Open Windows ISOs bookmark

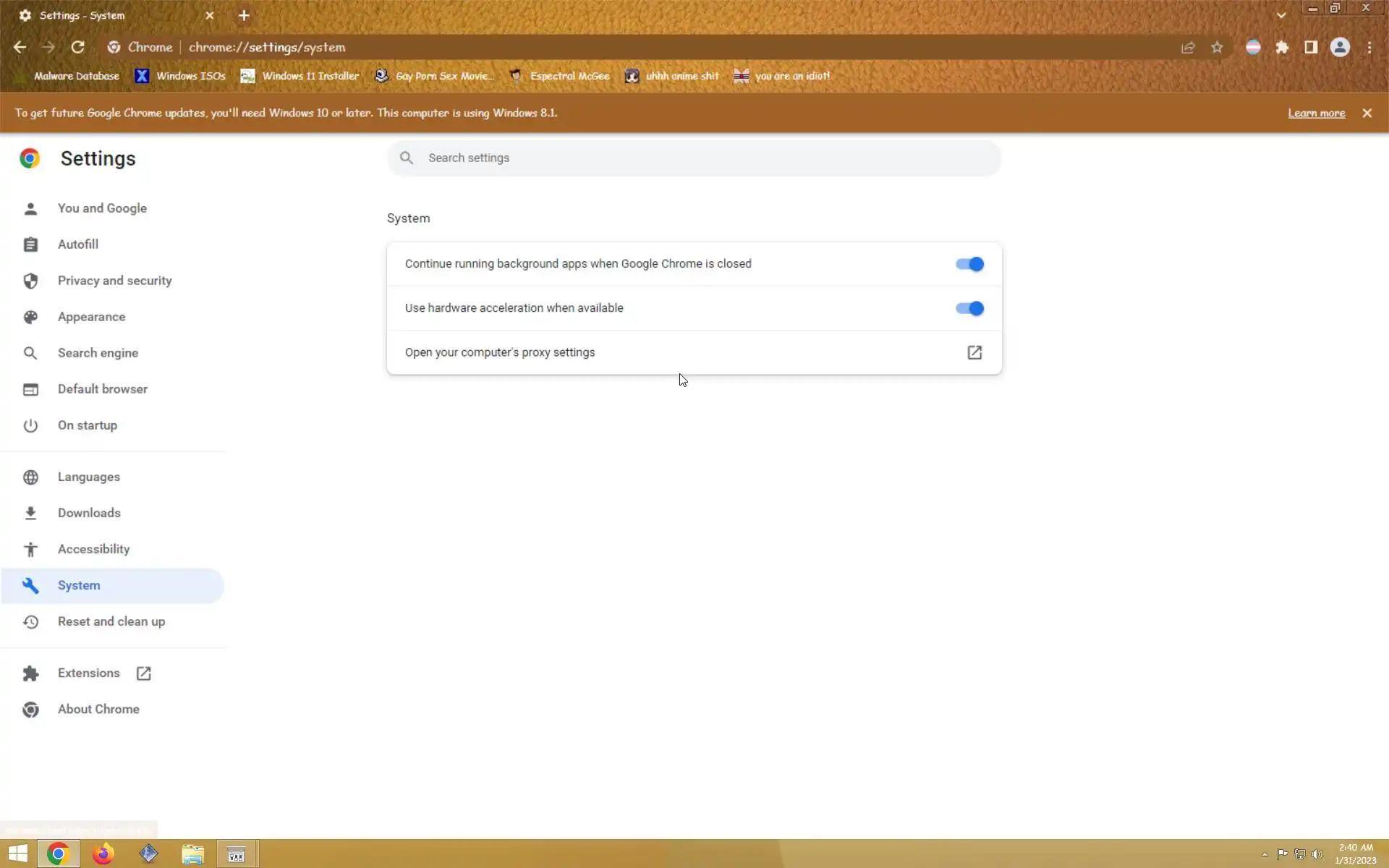181,76
